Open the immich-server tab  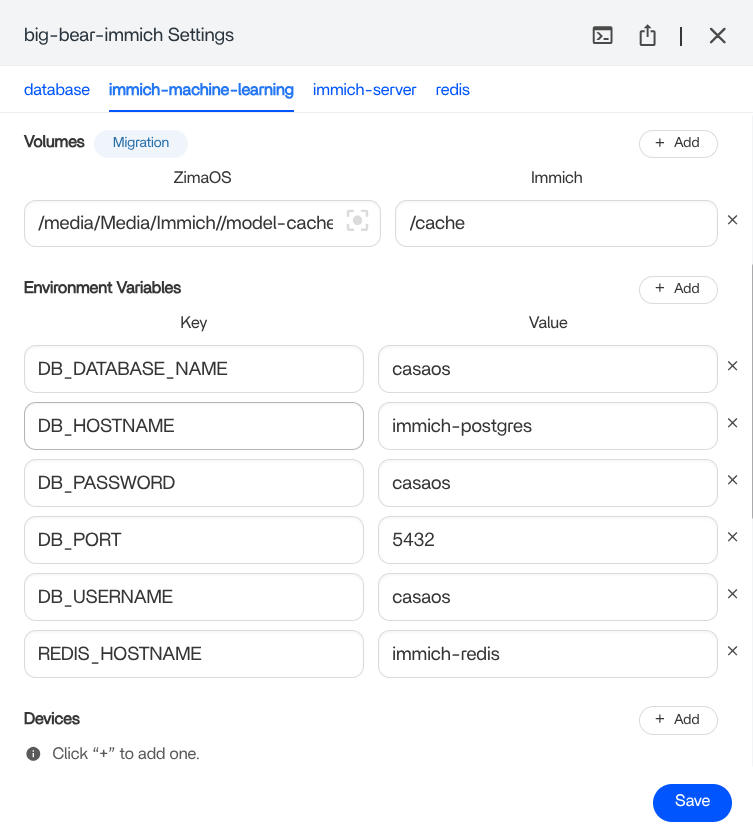tap(364, 90)
